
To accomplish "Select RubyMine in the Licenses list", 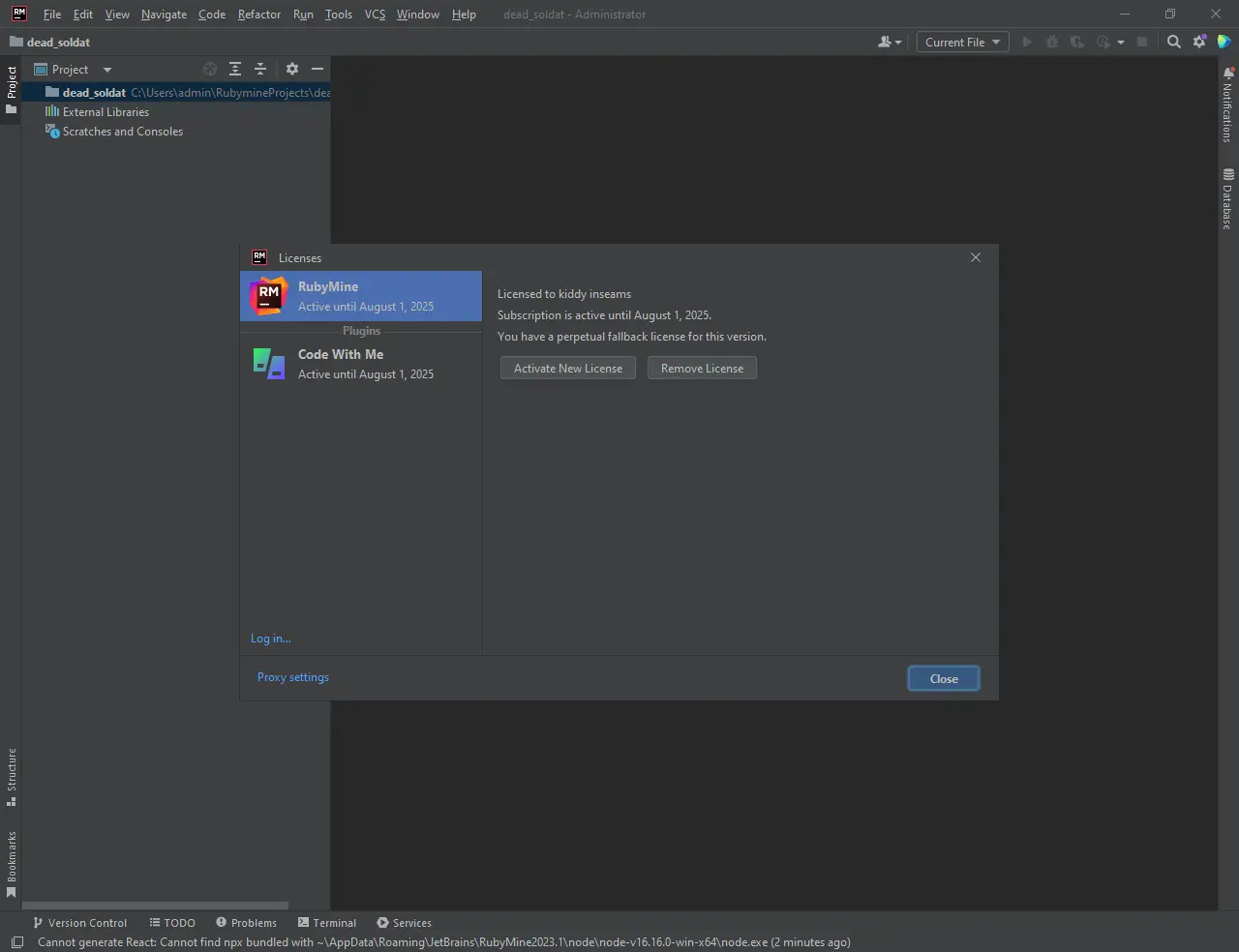I will [x=361, y=296].
